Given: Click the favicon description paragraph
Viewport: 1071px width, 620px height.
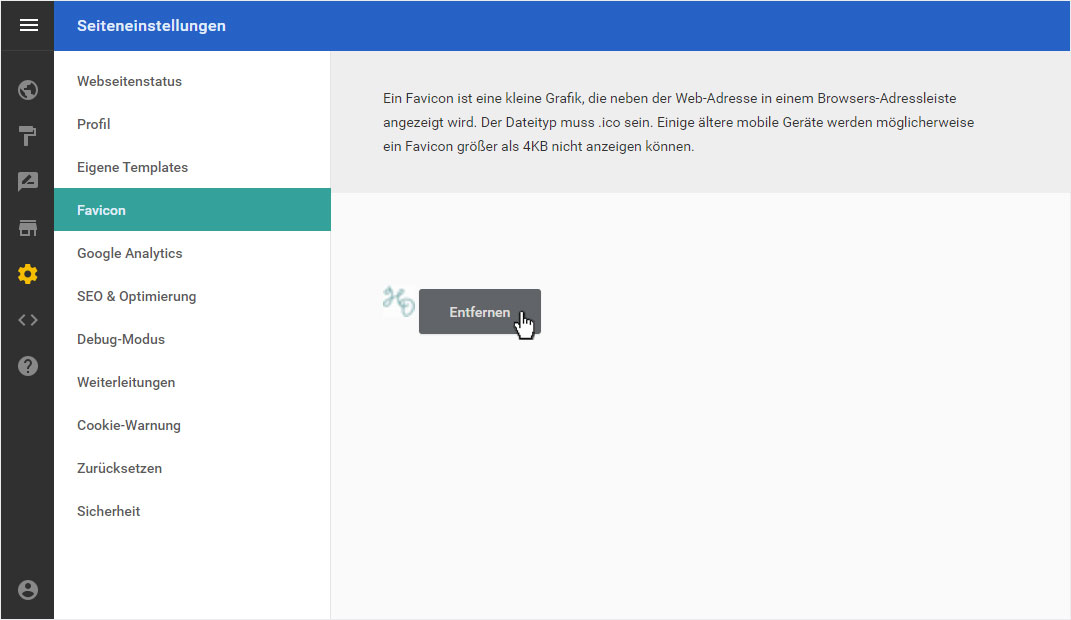Looking at the screenshot, I should (x=678, y=122).
